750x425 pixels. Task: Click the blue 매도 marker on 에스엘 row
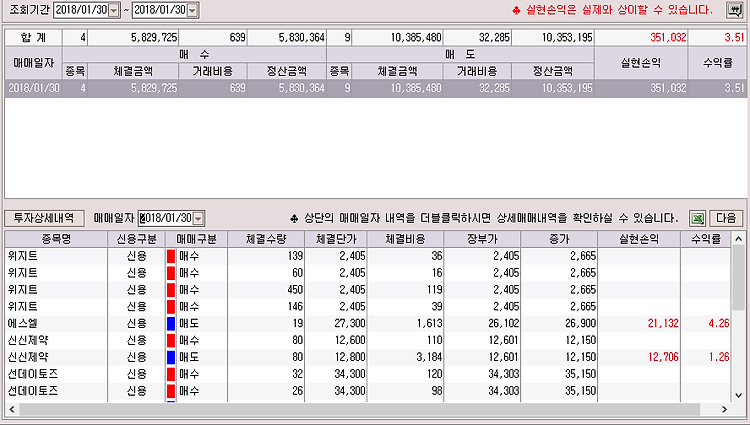171,324
